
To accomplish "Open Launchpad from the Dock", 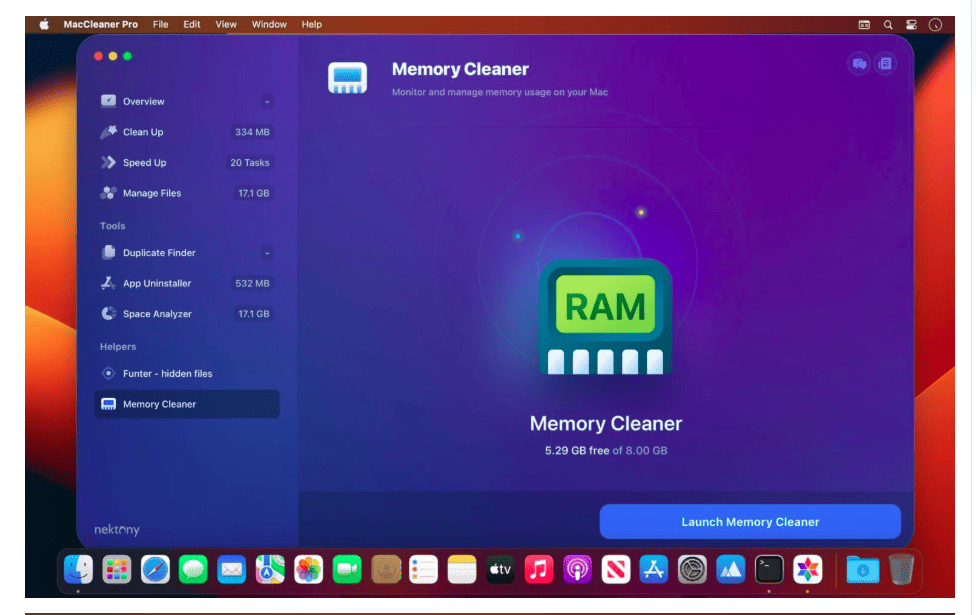I will coord(116,569).
